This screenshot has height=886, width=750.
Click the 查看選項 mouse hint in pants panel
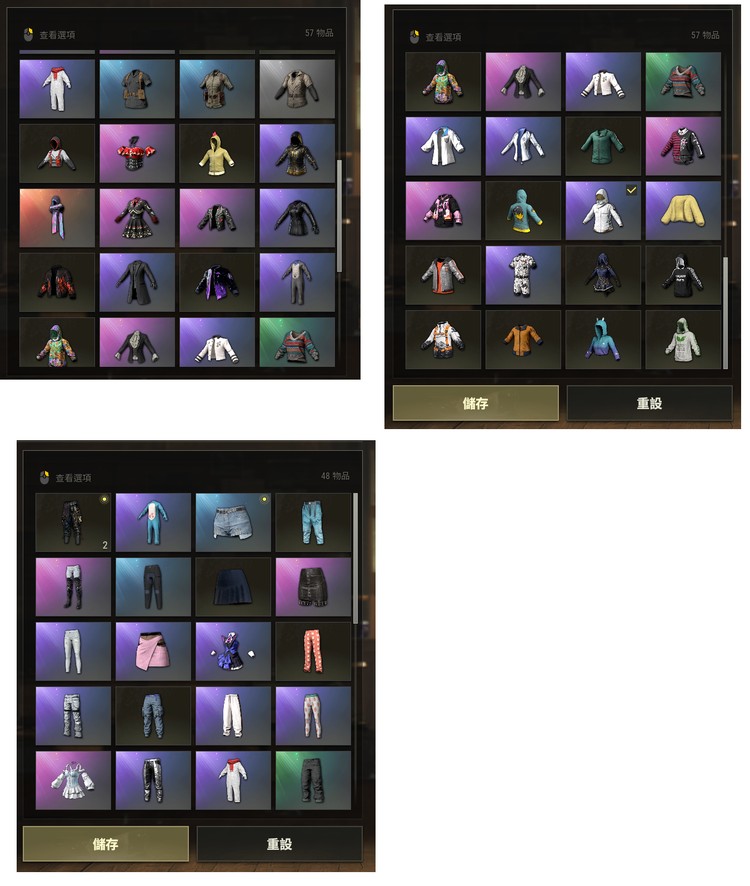pos(66,478)
